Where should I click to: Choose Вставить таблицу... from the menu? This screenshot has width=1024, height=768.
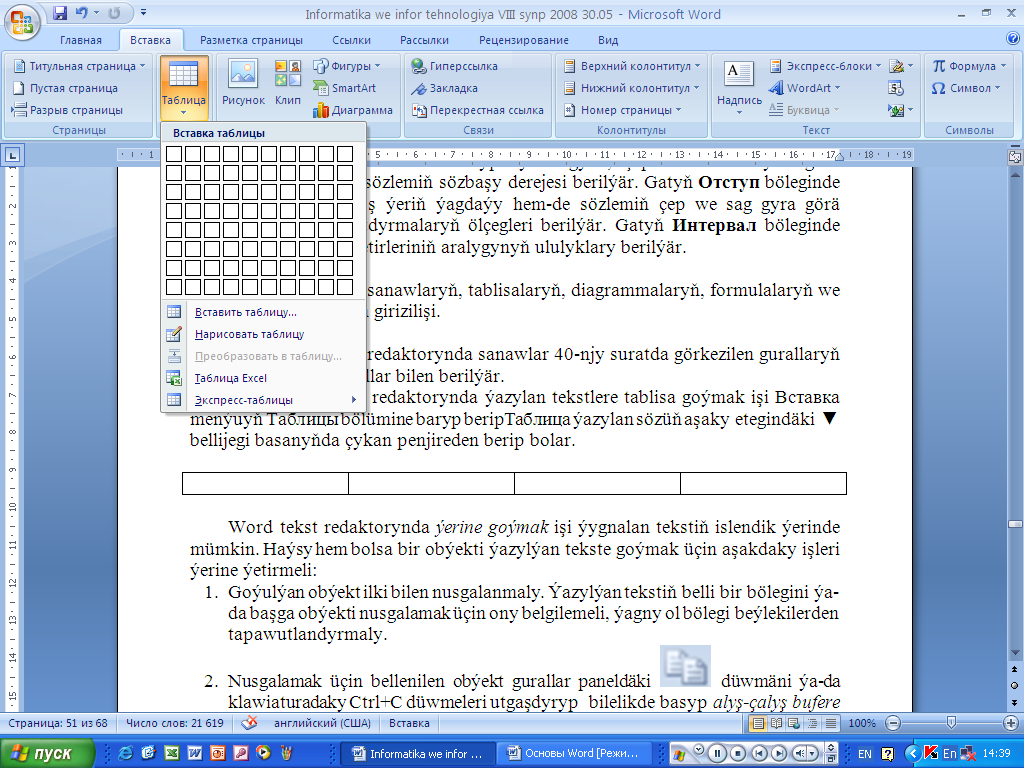(263, 312)
